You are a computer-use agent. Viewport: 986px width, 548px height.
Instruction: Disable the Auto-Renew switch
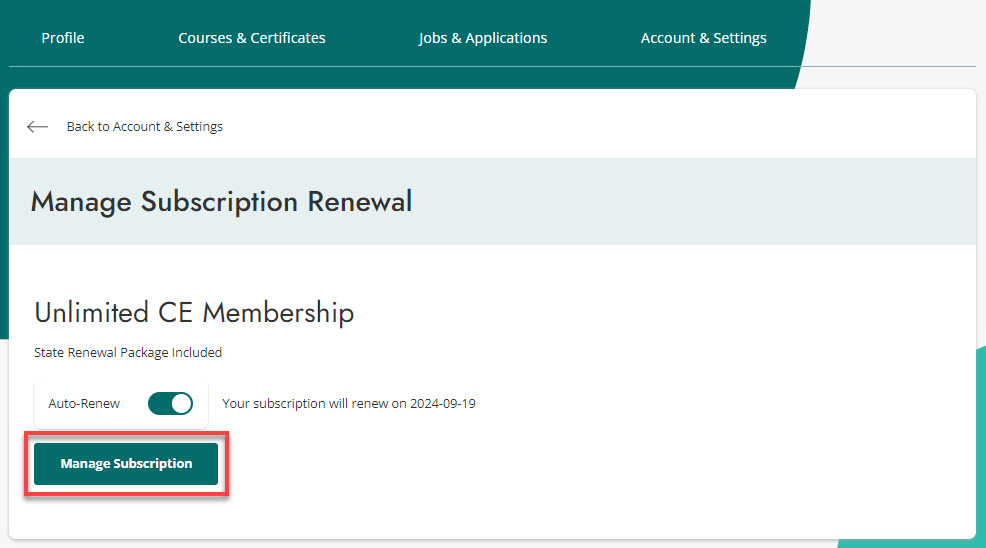coord(170,404)
